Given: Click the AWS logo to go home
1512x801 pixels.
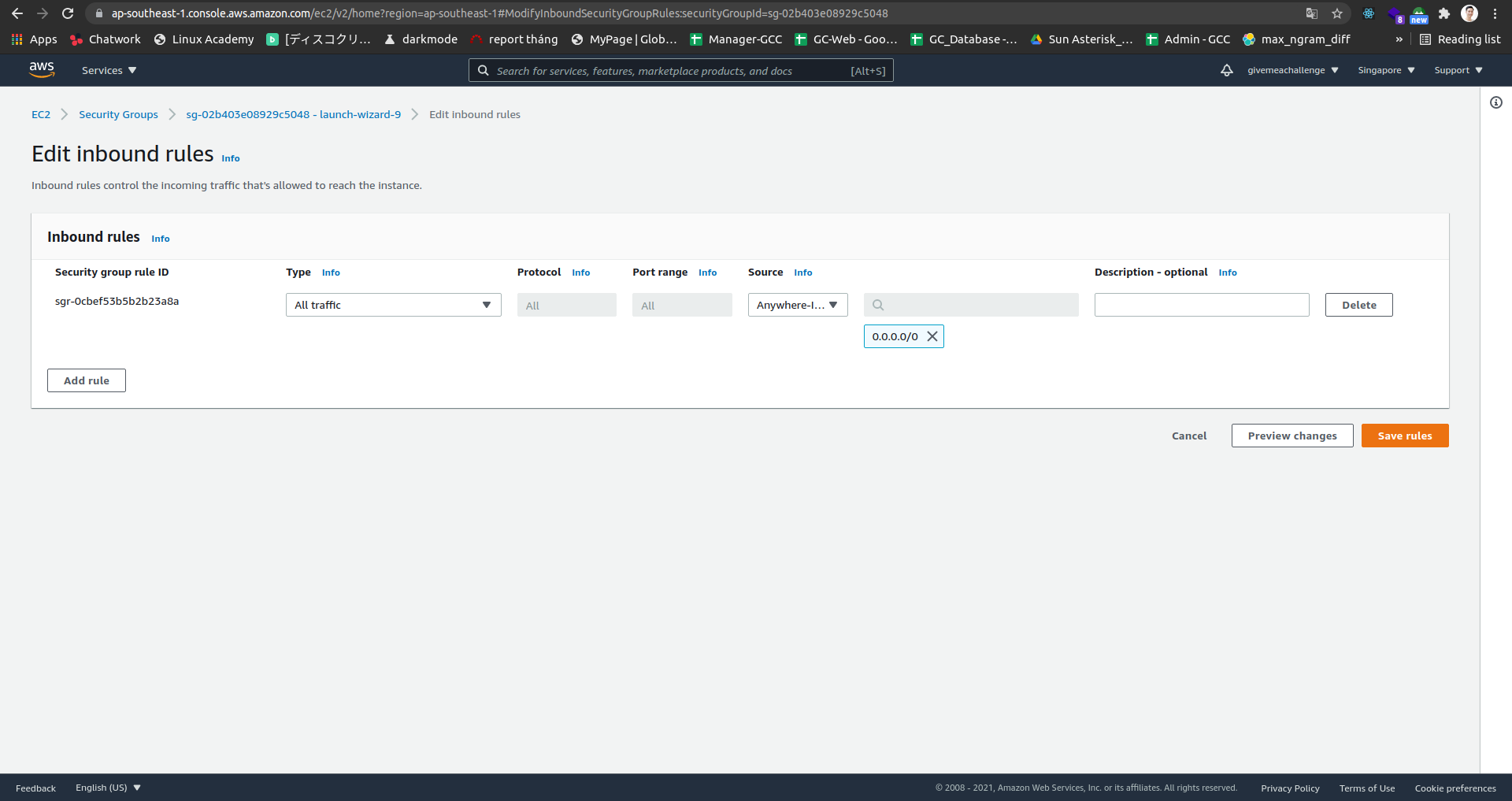Looking at the screenshot, I should coord(42,69).
